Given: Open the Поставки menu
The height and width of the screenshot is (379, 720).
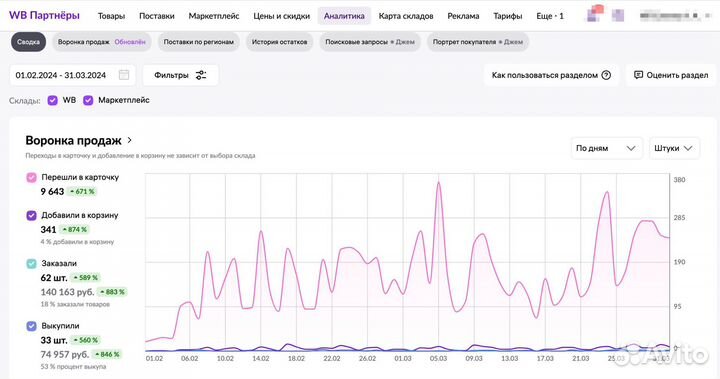Looking at the screenshot, I should click(157, 16).
